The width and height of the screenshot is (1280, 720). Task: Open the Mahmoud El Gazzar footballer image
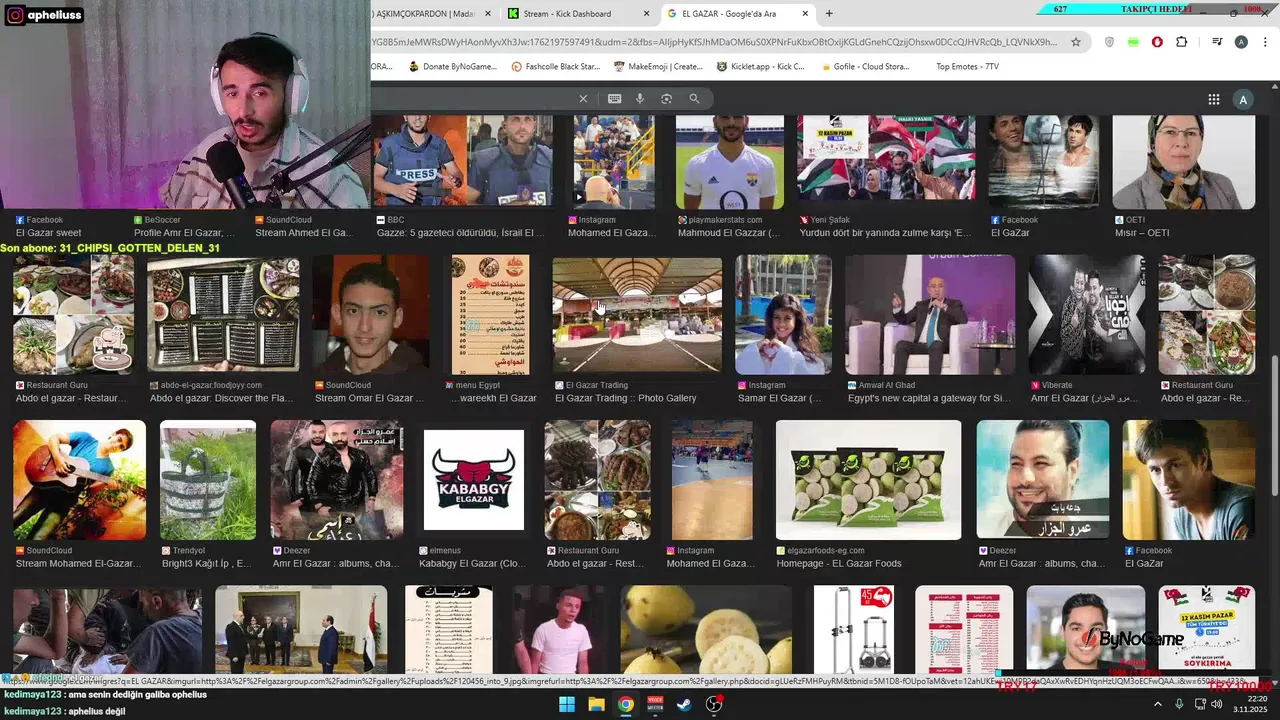coord(729,162)
